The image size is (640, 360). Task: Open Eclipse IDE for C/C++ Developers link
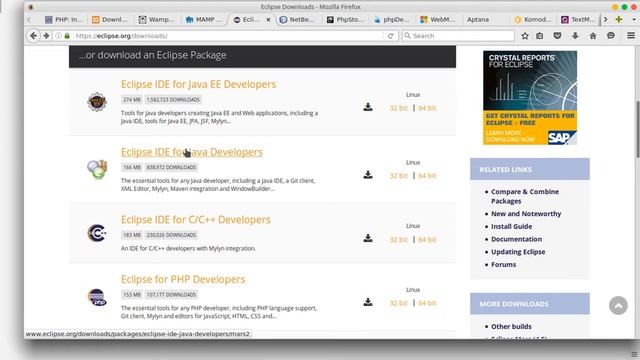(196, 220)
